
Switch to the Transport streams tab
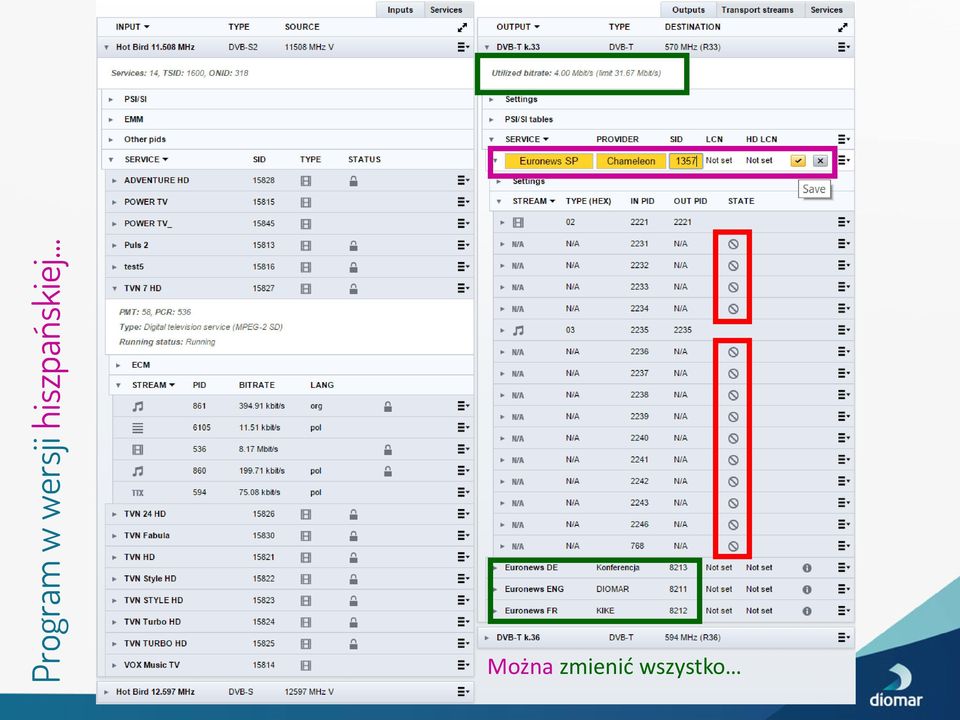click(757, 10)
